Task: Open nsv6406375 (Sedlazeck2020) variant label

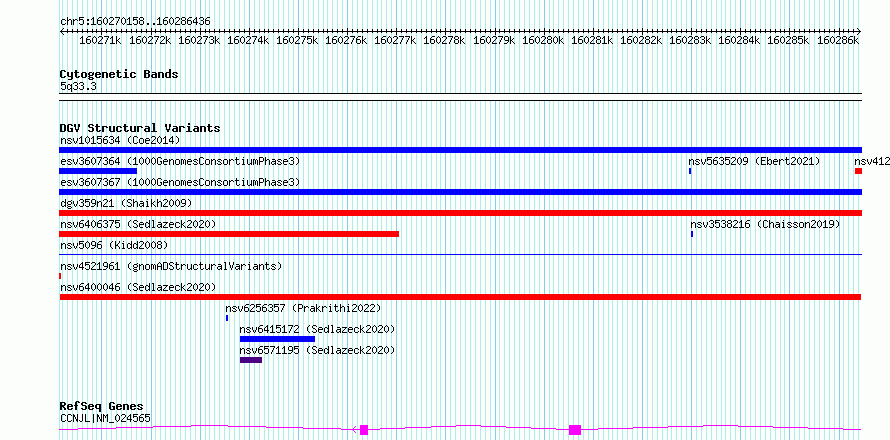Action: 138,225
